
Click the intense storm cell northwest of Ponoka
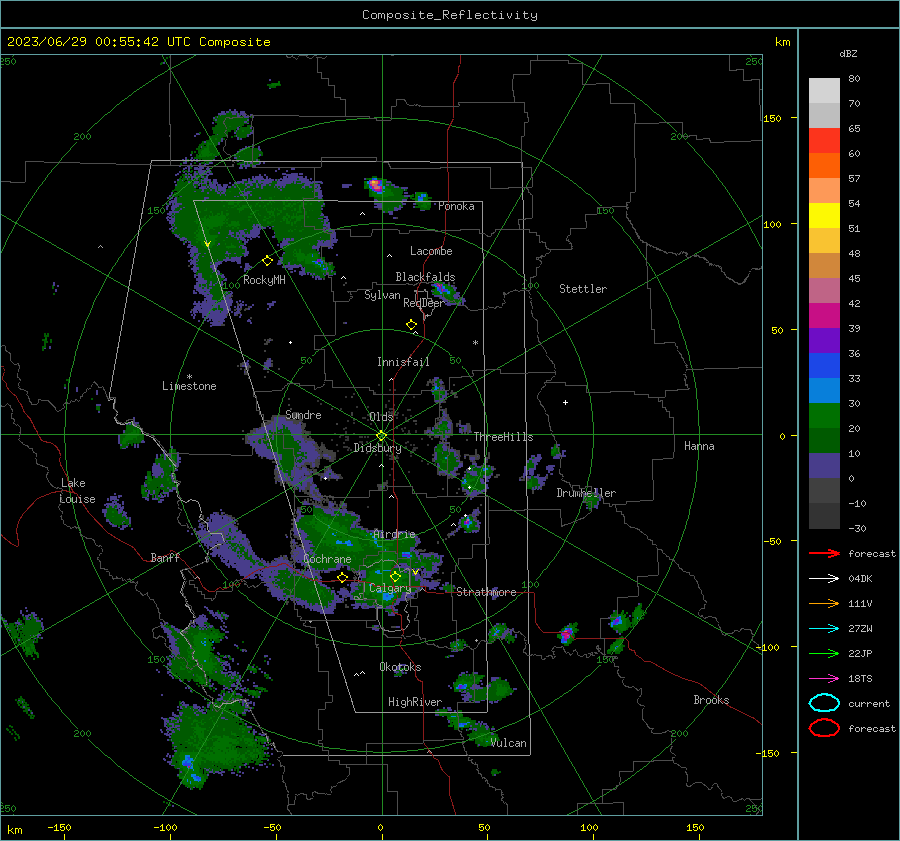coord(375,185)
